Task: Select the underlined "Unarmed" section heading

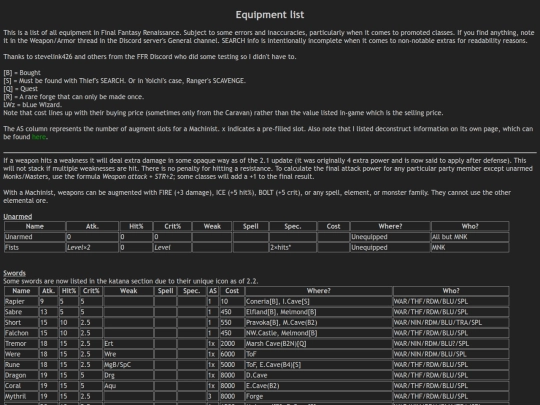Action: (18, 216)
